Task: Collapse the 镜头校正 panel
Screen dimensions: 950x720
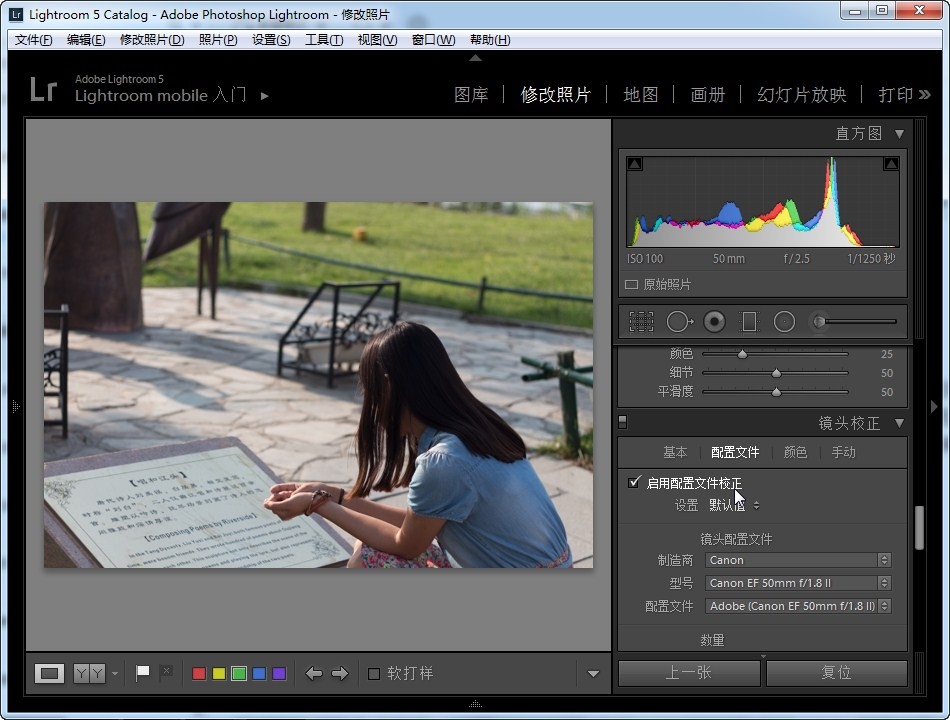Action: [x=899, y=423]
